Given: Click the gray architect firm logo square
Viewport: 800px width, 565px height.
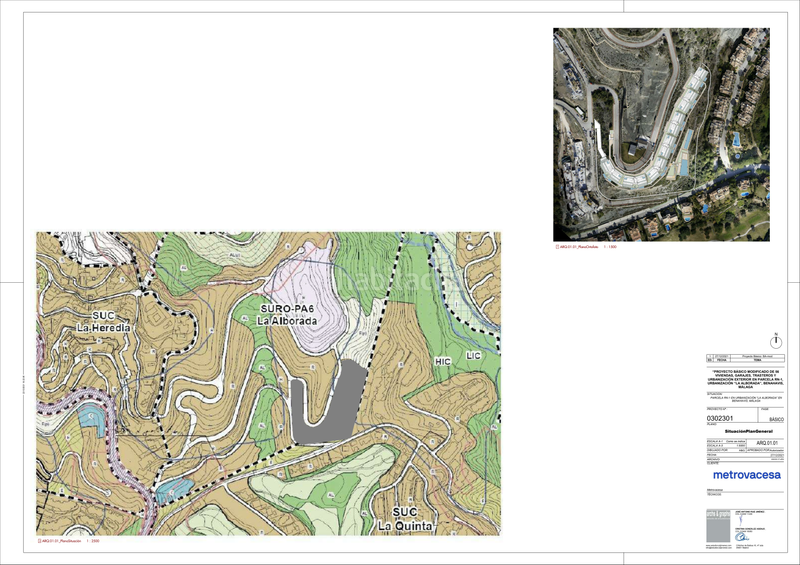Looking at the screenshot, I should (718, 526).
